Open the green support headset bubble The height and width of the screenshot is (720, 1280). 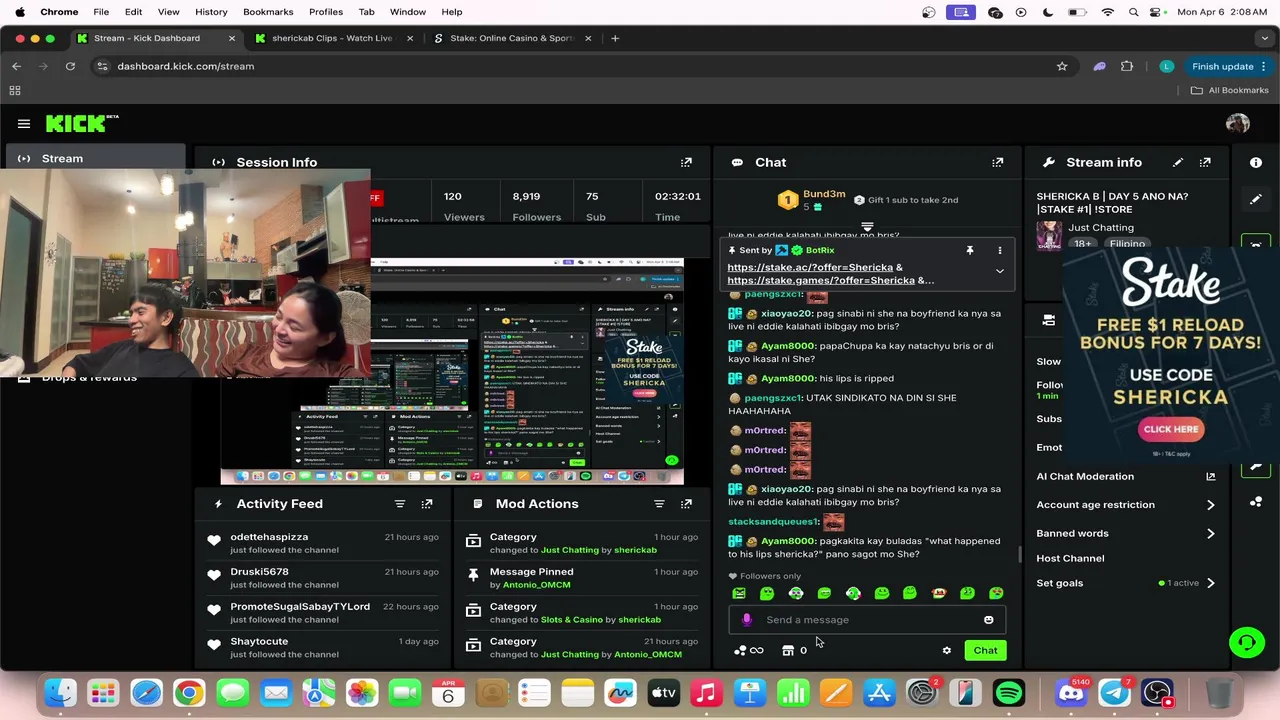coord(1246,642)
